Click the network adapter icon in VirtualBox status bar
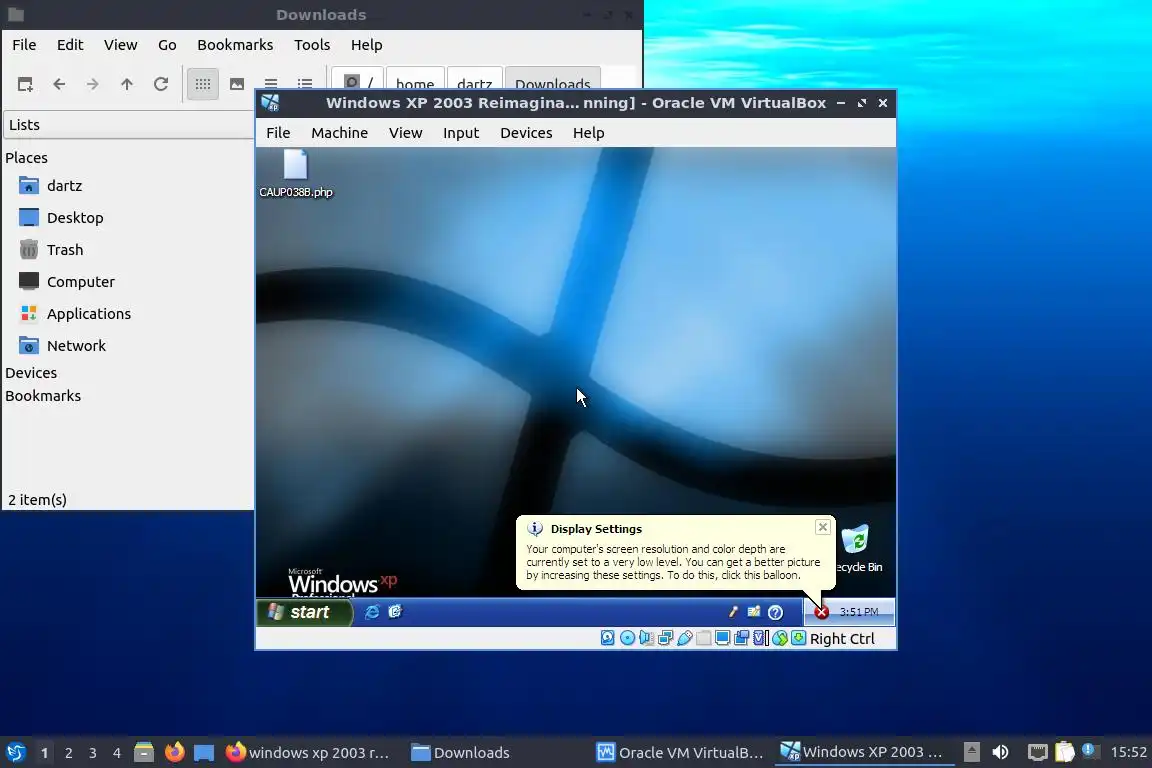1152x768 pixels. (666, 638)
